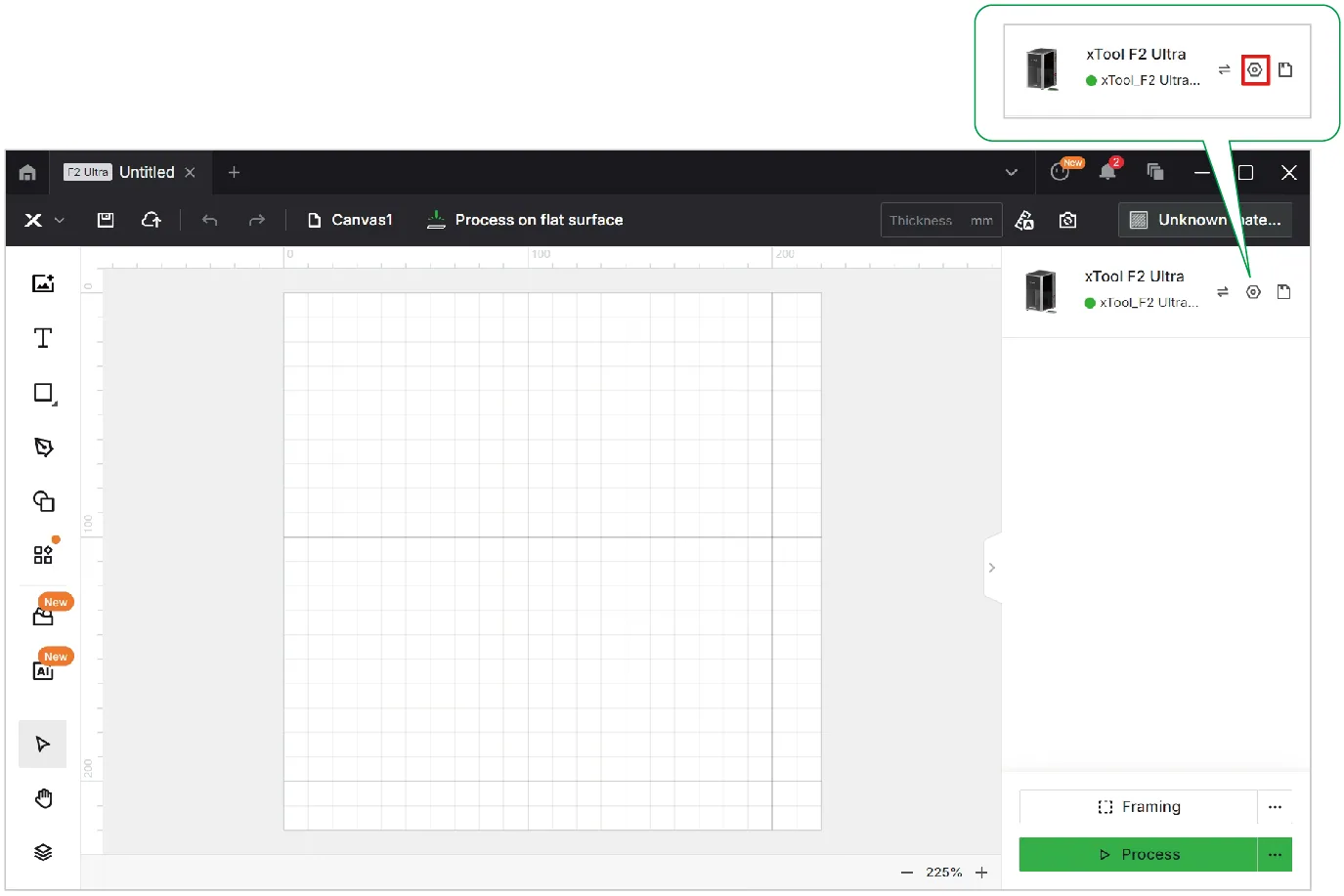This screenshot has height=896, width=1344.
Task: Open the Unknown material selector
Action: 1205,221
